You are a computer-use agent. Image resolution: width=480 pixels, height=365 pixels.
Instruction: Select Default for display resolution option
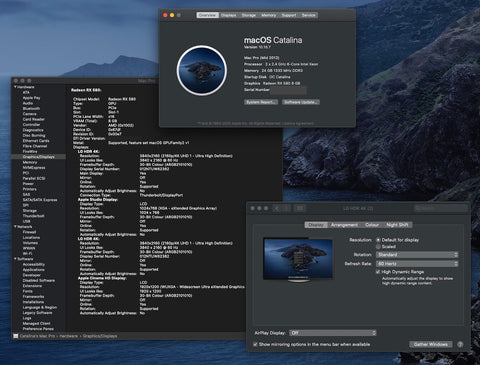378,240
